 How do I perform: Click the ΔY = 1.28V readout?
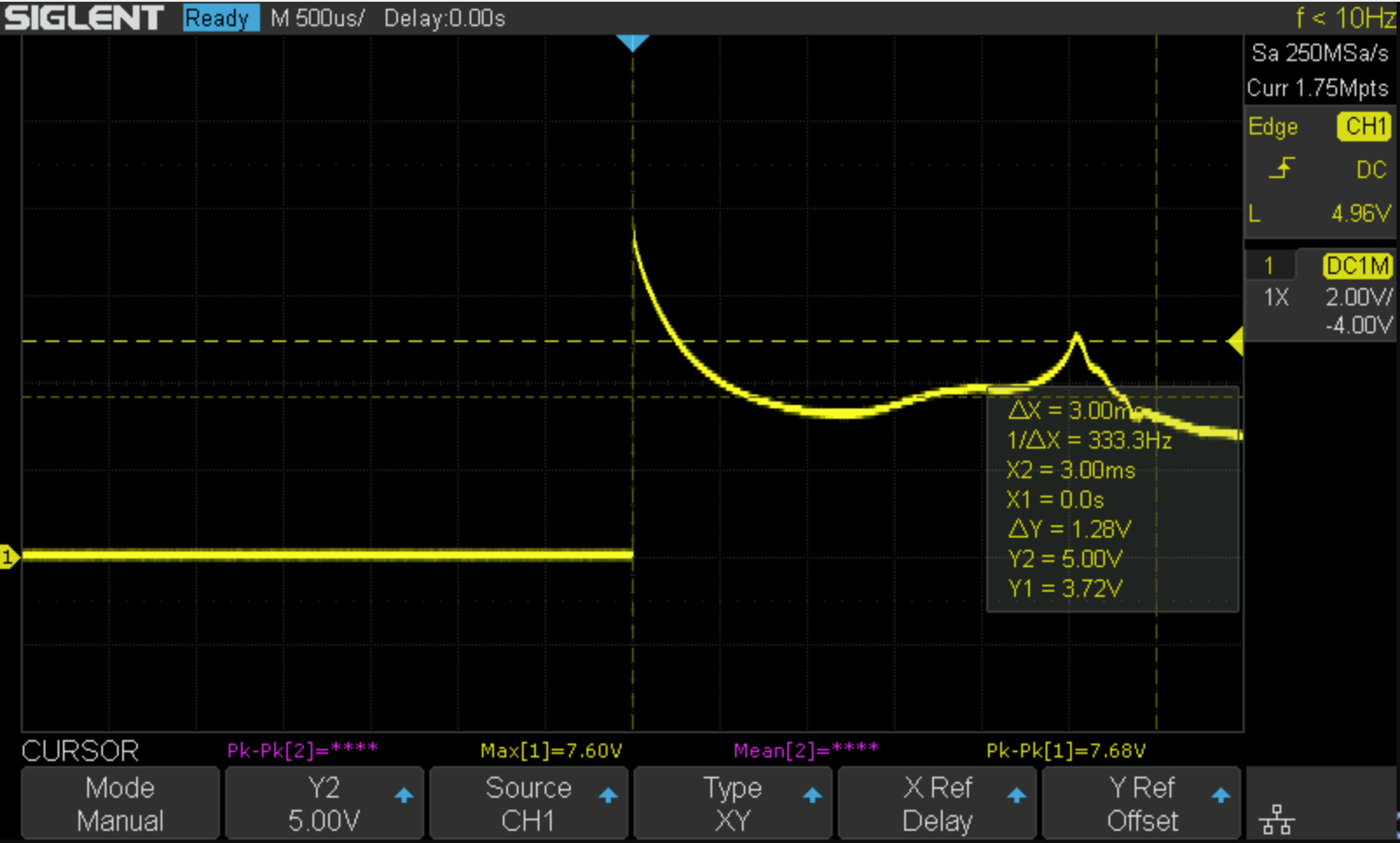pos(1069,529)
